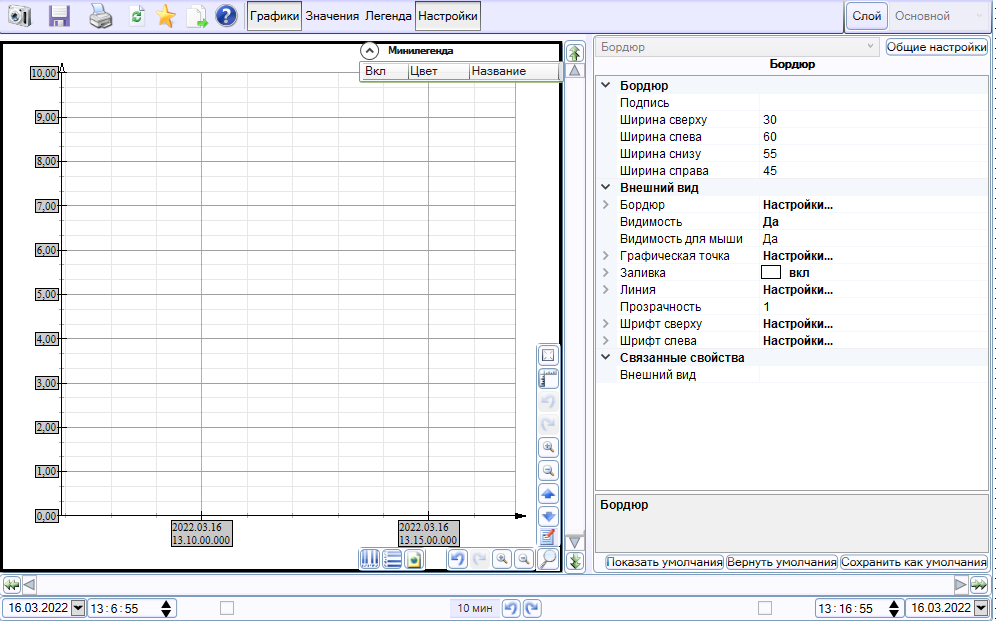998x621 pixels.
Task: Open the start date 16.03.2022 calendar dropdown
Action: pyautogui.click(x=78, y=608)
